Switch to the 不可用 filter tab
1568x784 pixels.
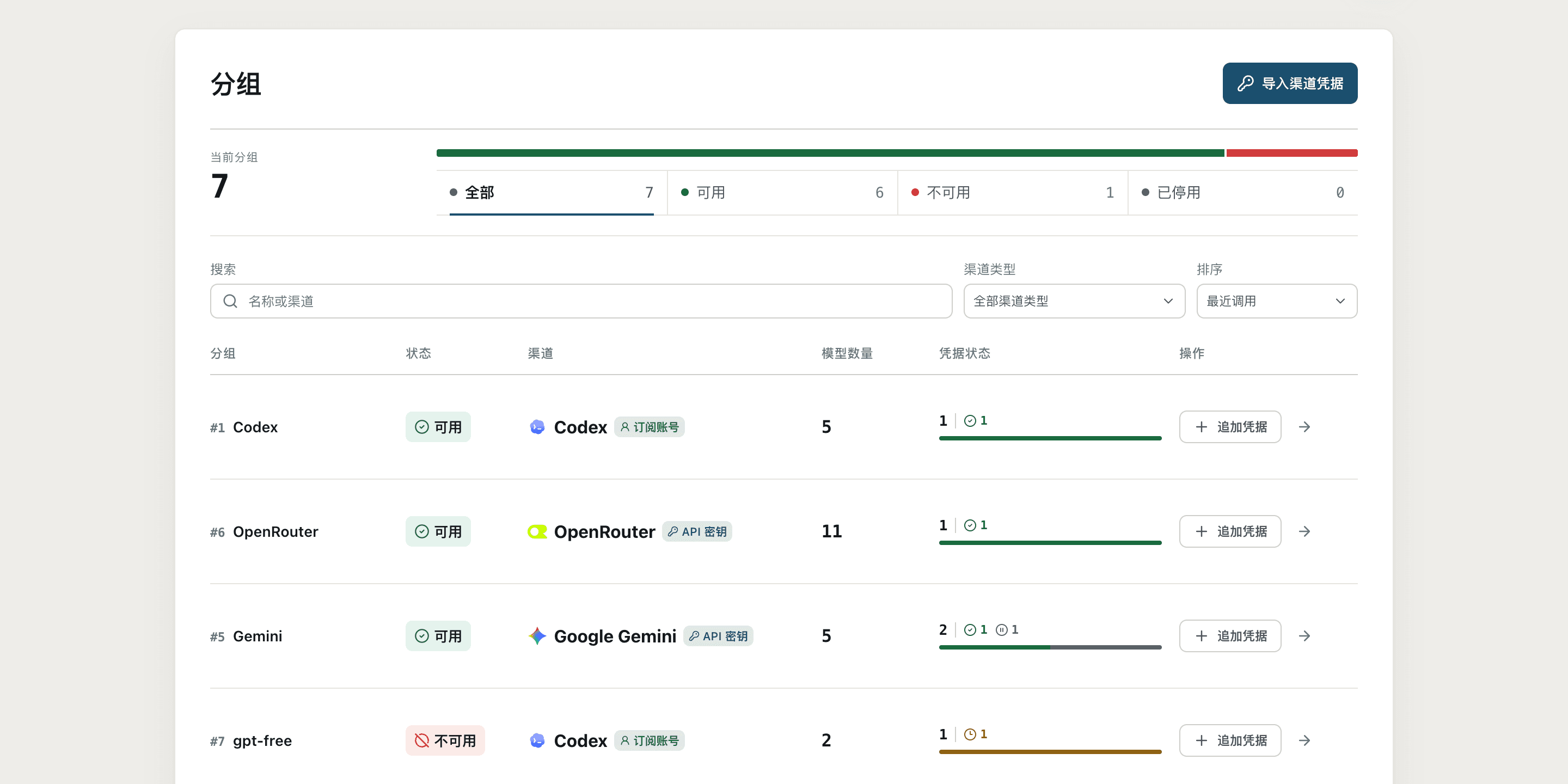(x=1012, y=193)
